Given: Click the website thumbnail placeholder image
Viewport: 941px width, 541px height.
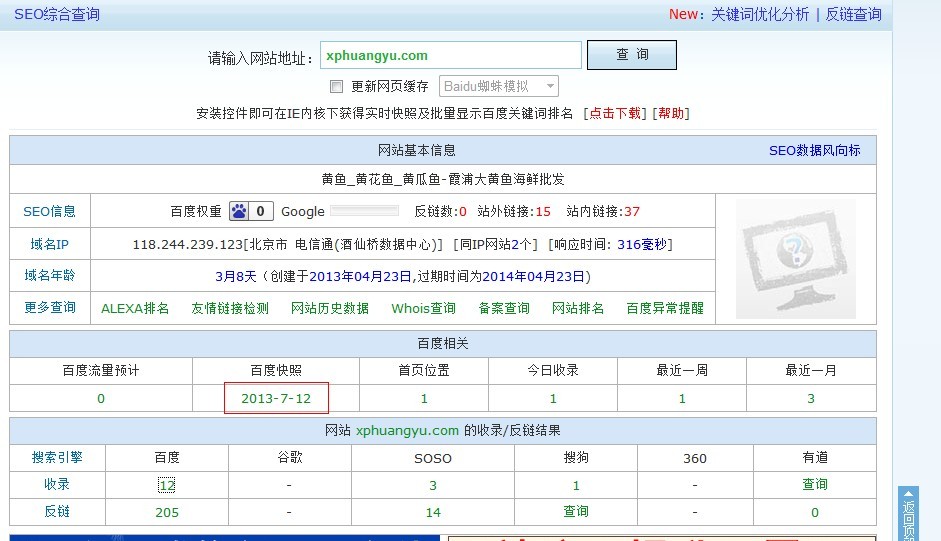Looking at the screenshot, I should coord(796,259).
